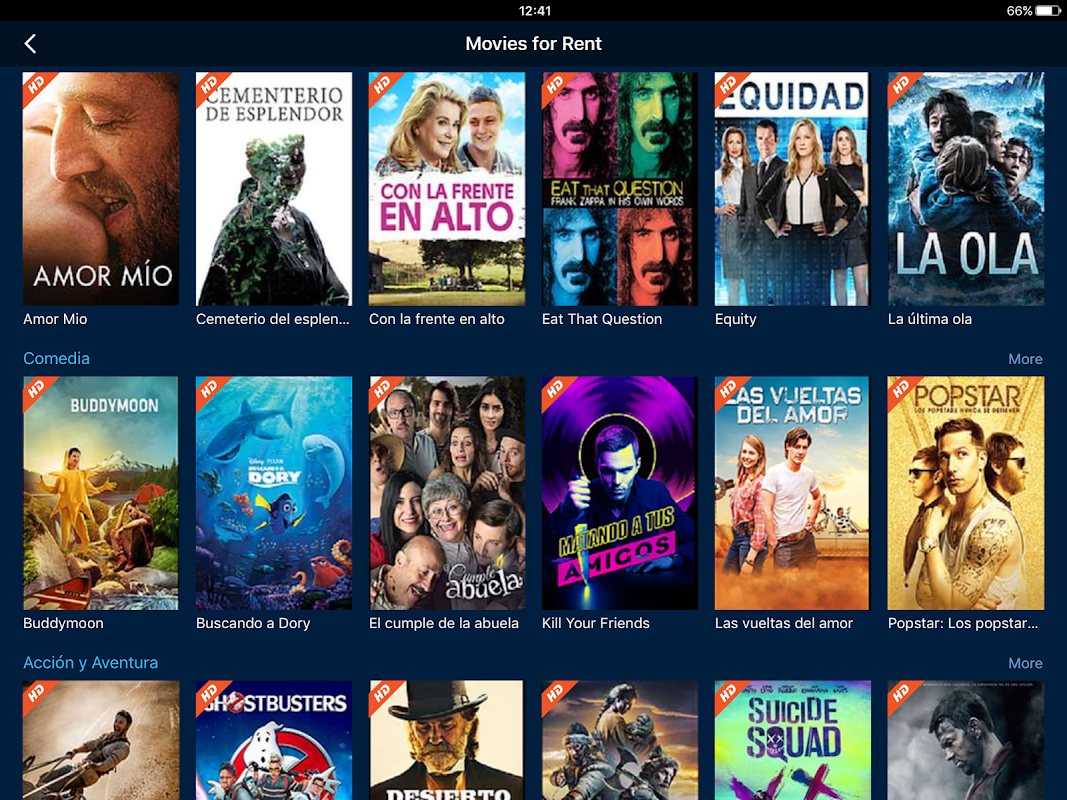
Task: Select the Finding Dory poster
Action: (274, 493)
